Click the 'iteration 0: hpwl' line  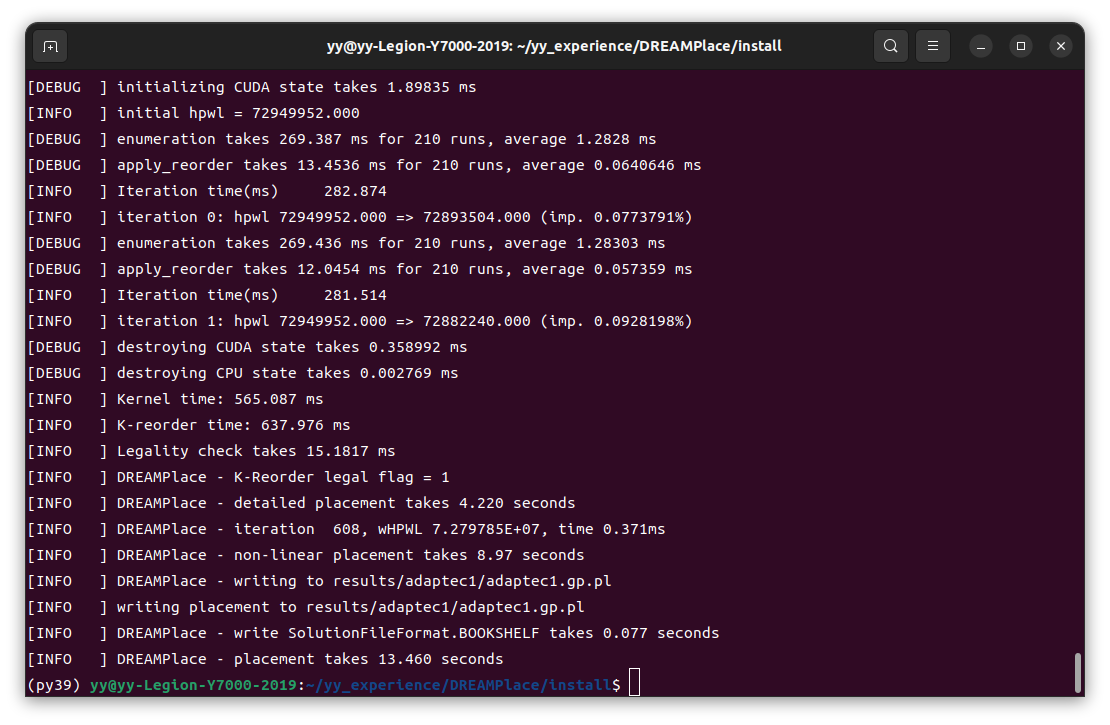tap(360, 217)
